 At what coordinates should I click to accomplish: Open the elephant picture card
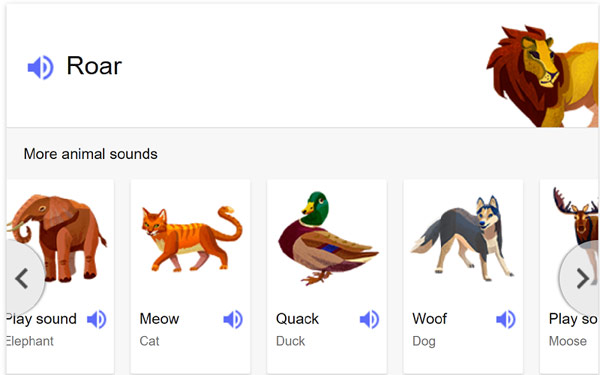pos(57,238)
